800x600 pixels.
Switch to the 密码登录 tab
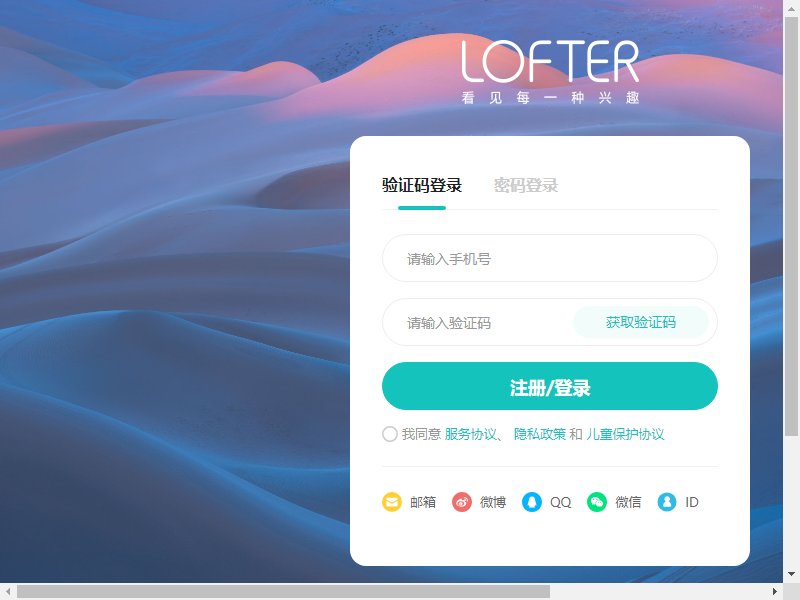[x=526, y=185]
